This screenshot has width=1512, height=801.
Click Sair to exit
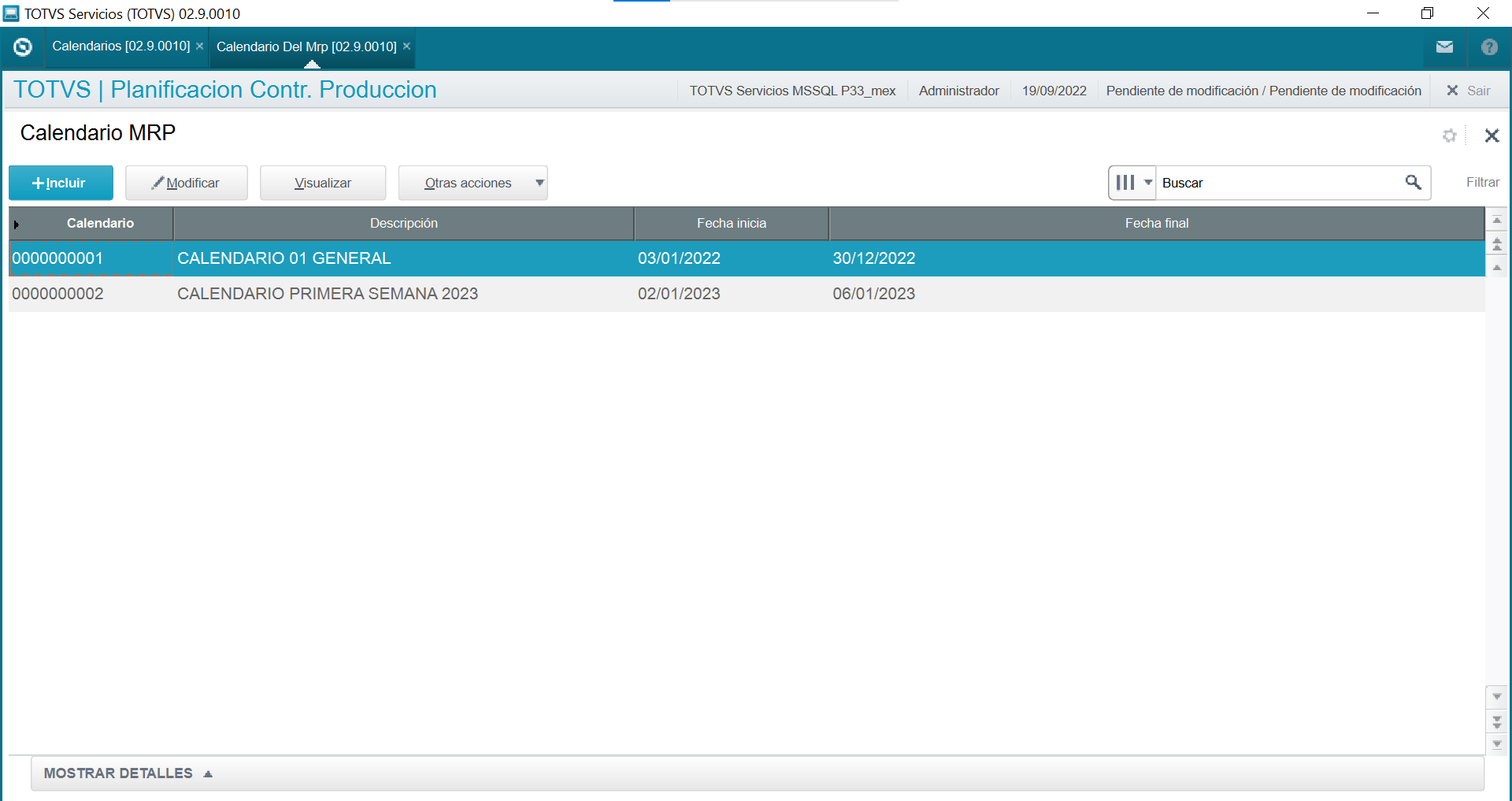1469,91
